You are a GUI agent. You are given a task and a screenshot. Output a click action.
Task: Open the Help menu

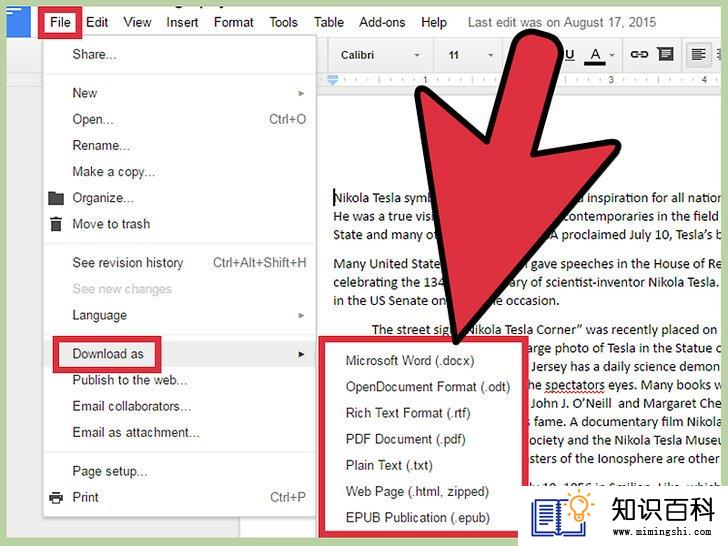pyautogui.click(x=434, y=22)
